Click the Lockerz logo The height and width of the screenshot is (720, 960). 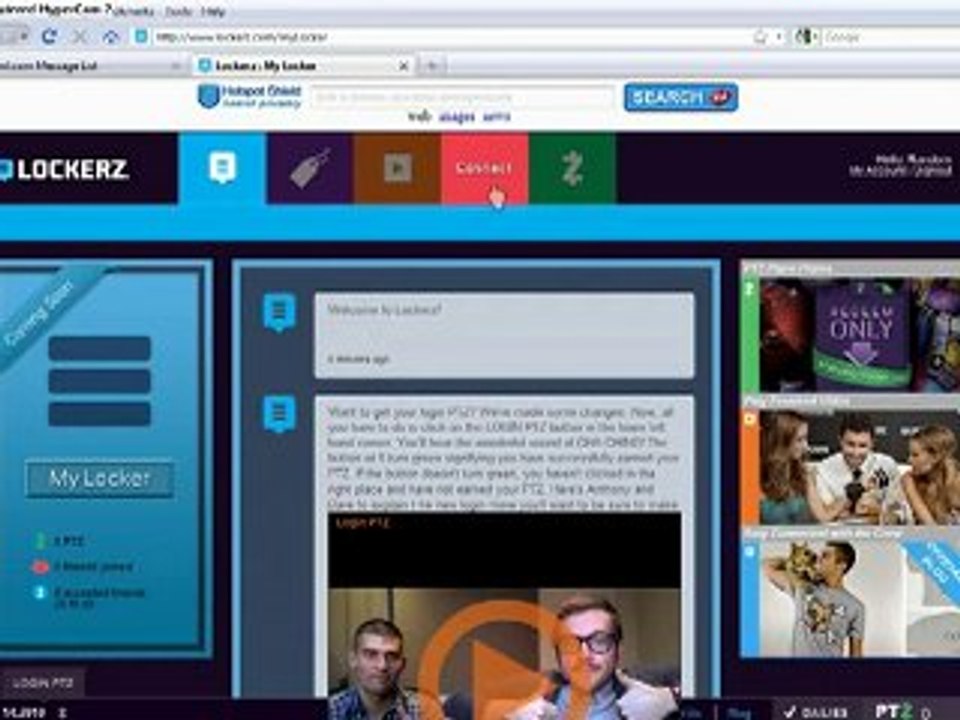(x=64, y=170)
